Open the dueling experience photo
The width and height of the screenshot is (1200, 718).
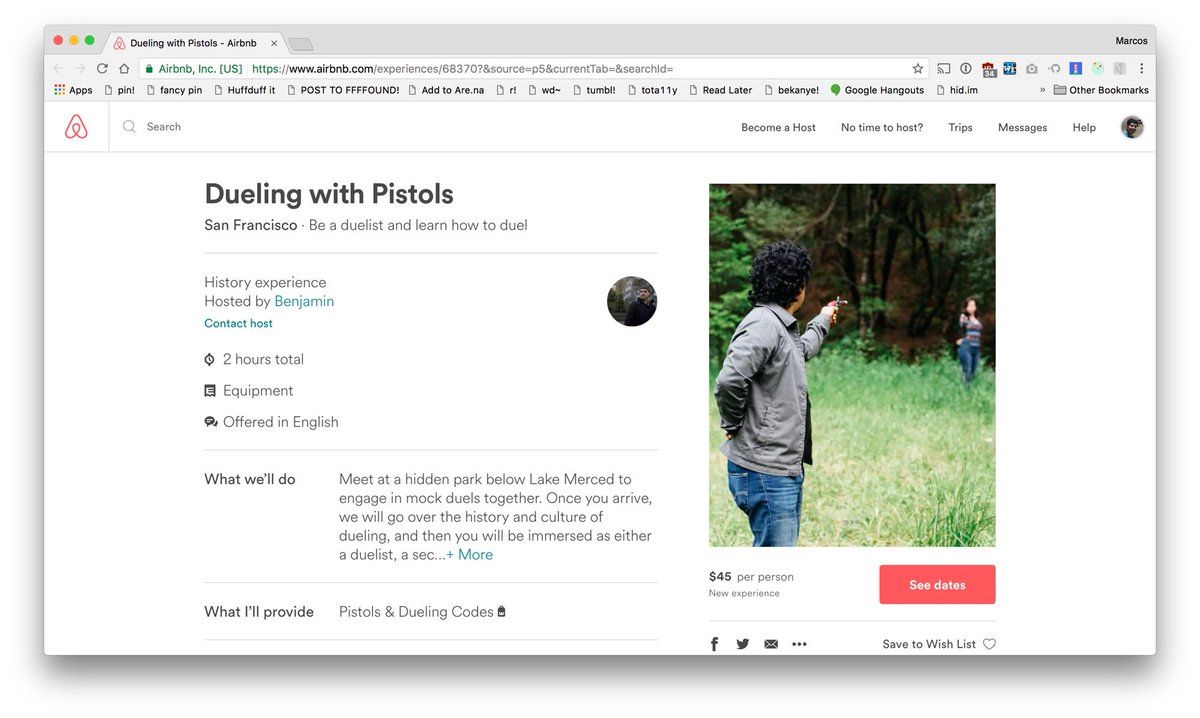852,365
